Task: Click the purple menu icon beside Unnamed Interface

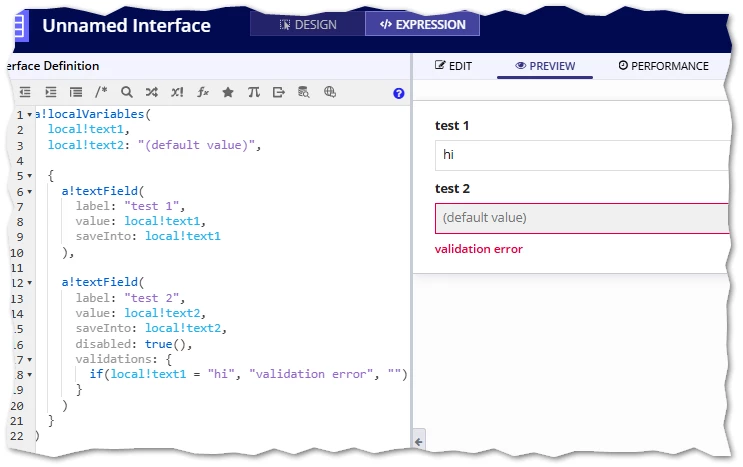Action: pos(19,26)
